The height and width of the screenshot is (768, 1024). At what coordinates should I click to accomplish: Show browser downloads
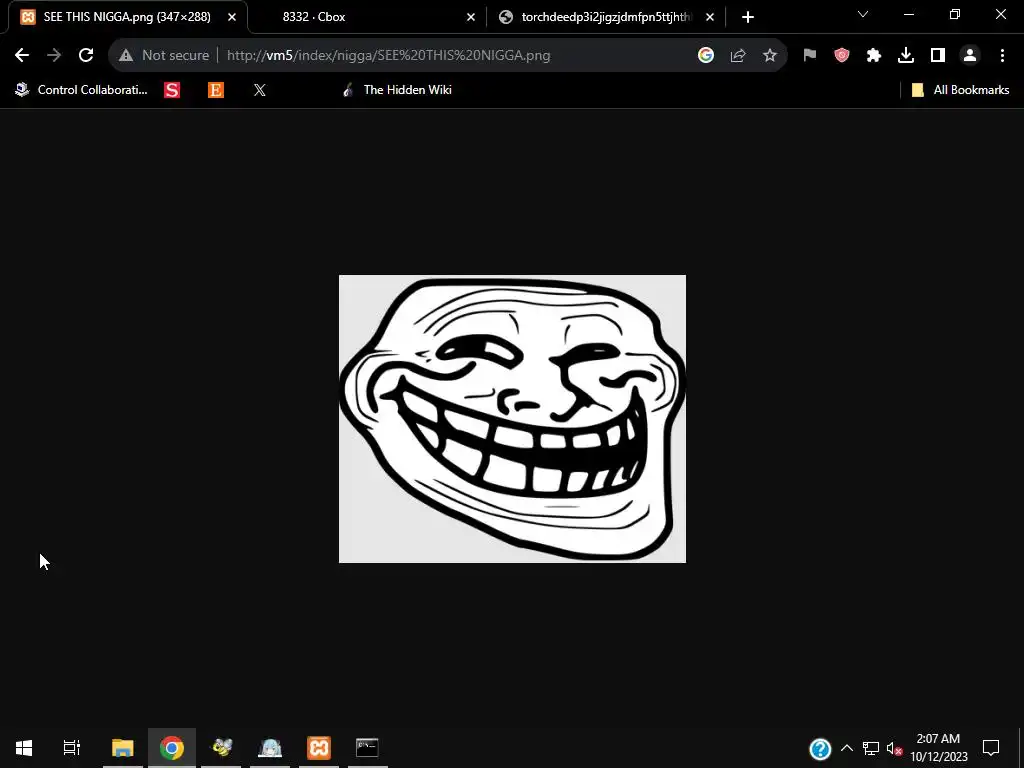(x=906, y=56)
